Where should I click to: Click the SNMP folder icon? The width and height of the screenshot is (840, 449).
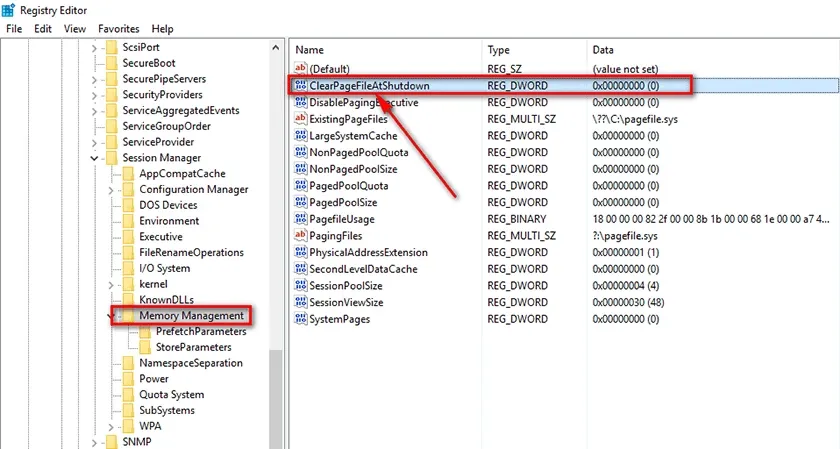pyautogui.click(x=111, y=441)
